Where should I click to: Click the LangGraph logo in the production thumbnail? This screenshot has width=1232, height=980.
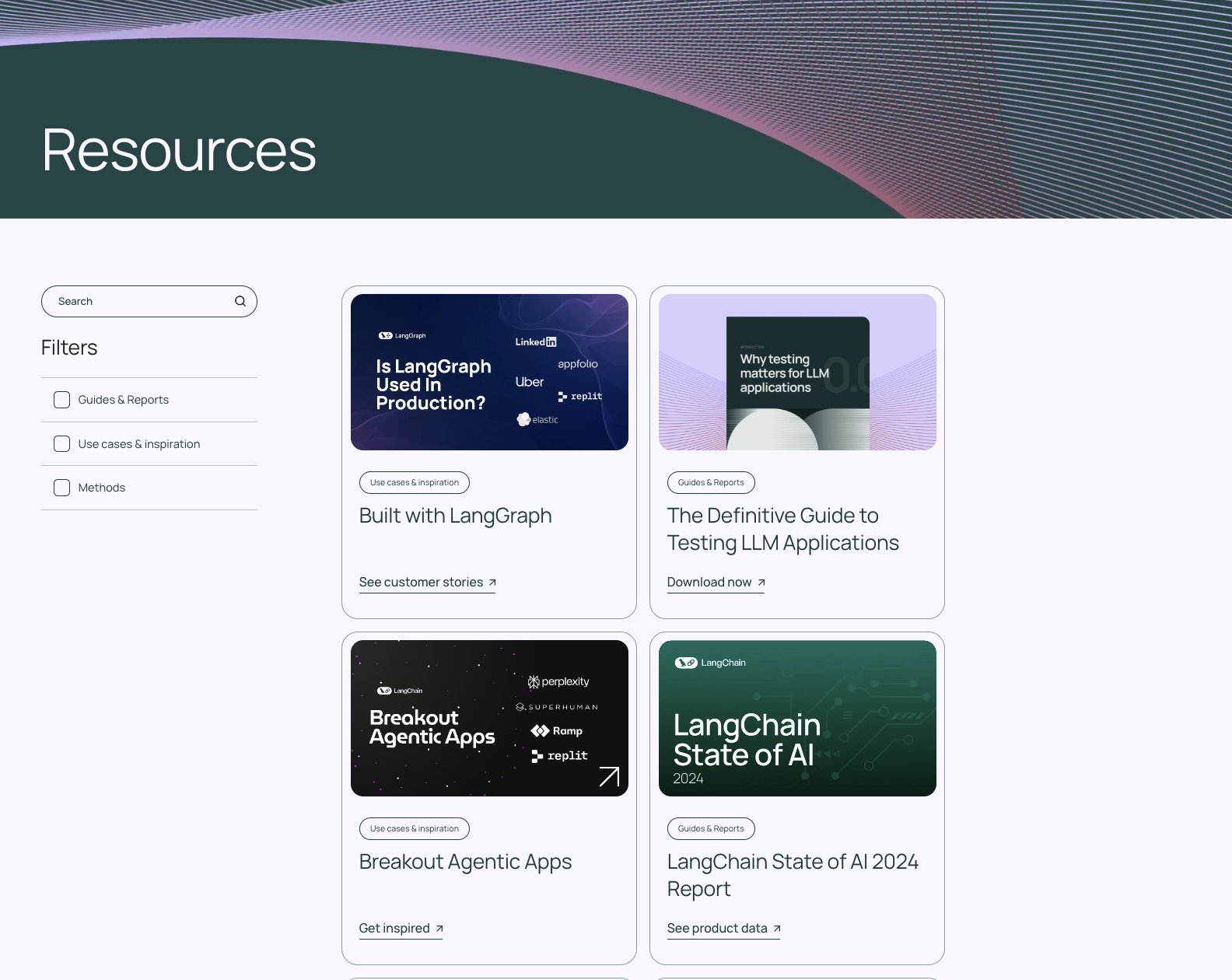tap(402, 336)
